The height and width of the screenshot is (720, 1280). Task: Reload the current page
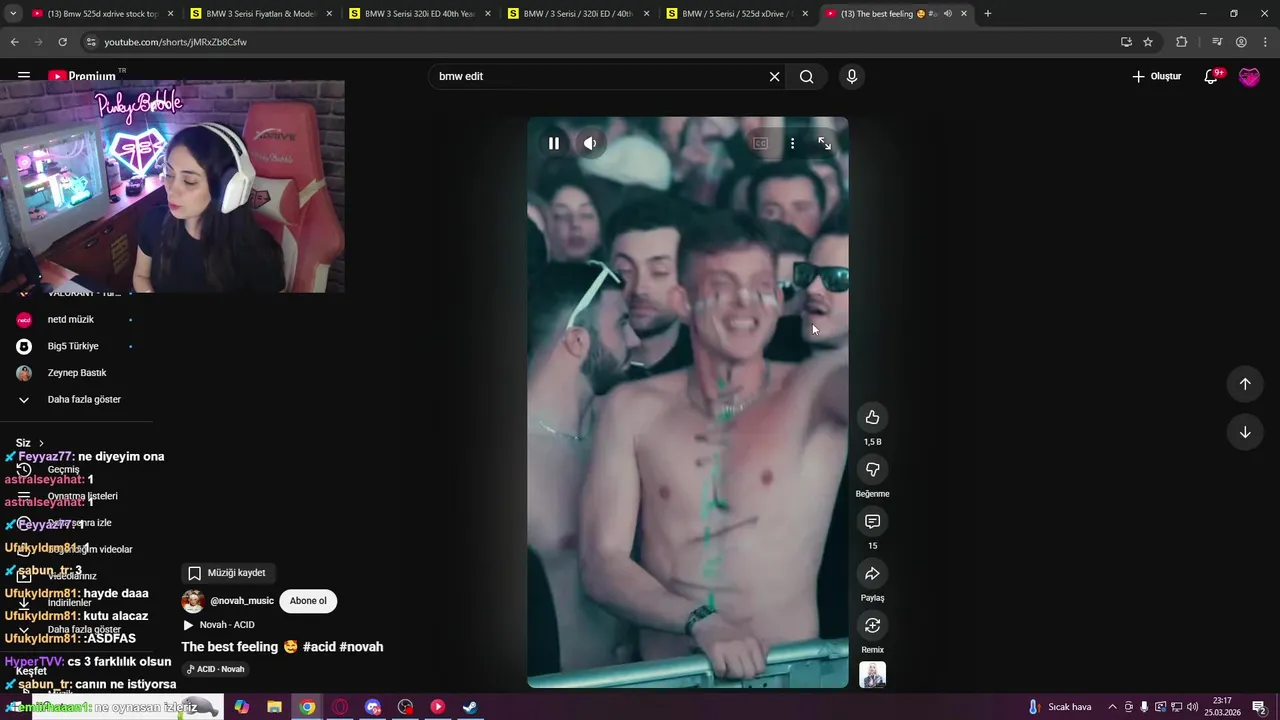click(x=62, y=42)
